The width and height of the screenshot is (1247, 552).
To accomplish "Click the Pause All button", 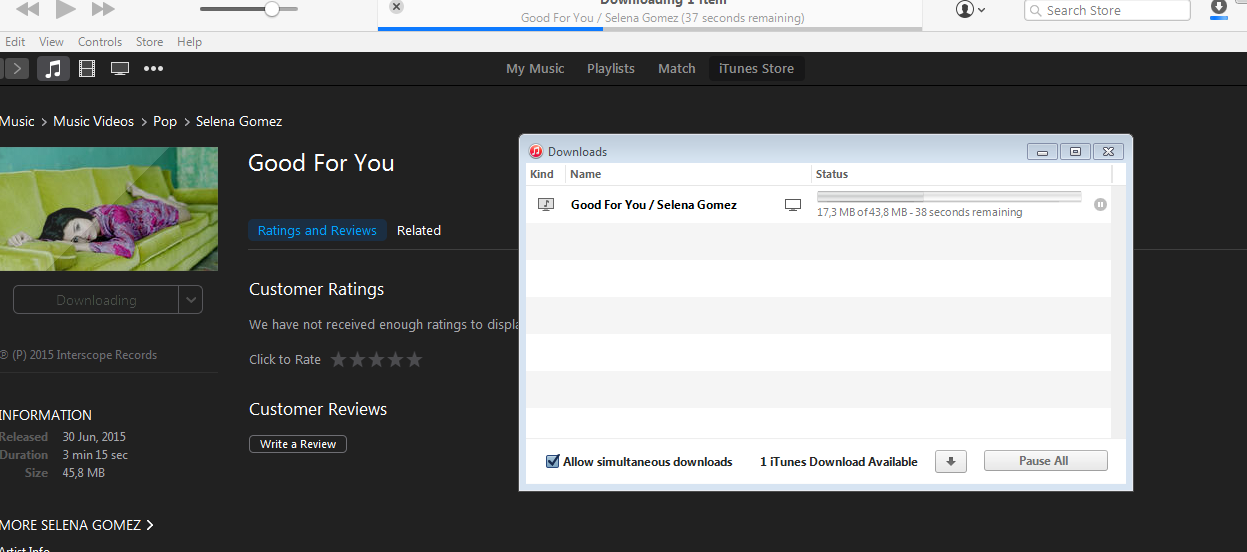I will coord(1046,461).
